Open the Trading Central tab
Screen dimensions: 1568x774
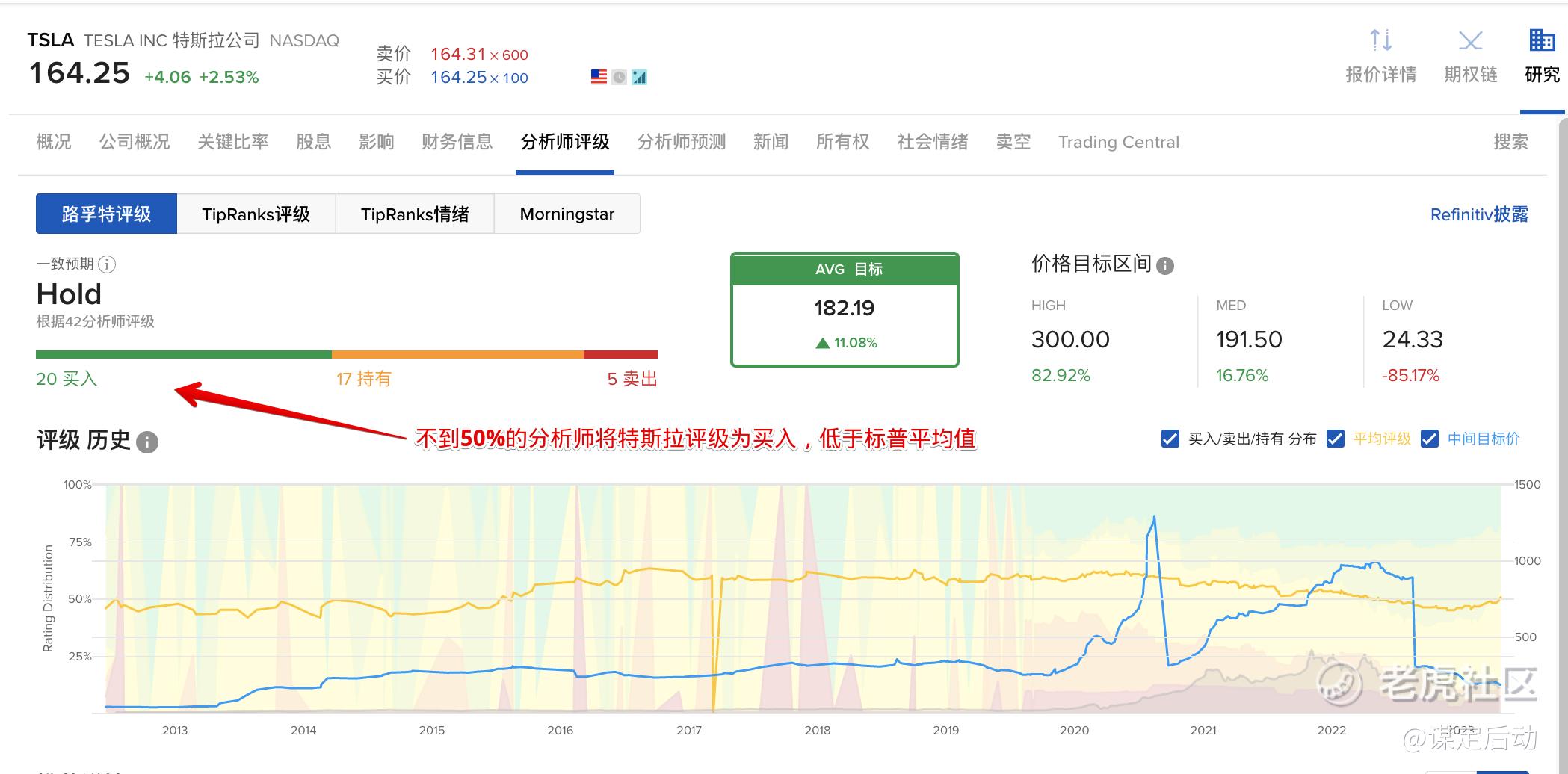1119,142
